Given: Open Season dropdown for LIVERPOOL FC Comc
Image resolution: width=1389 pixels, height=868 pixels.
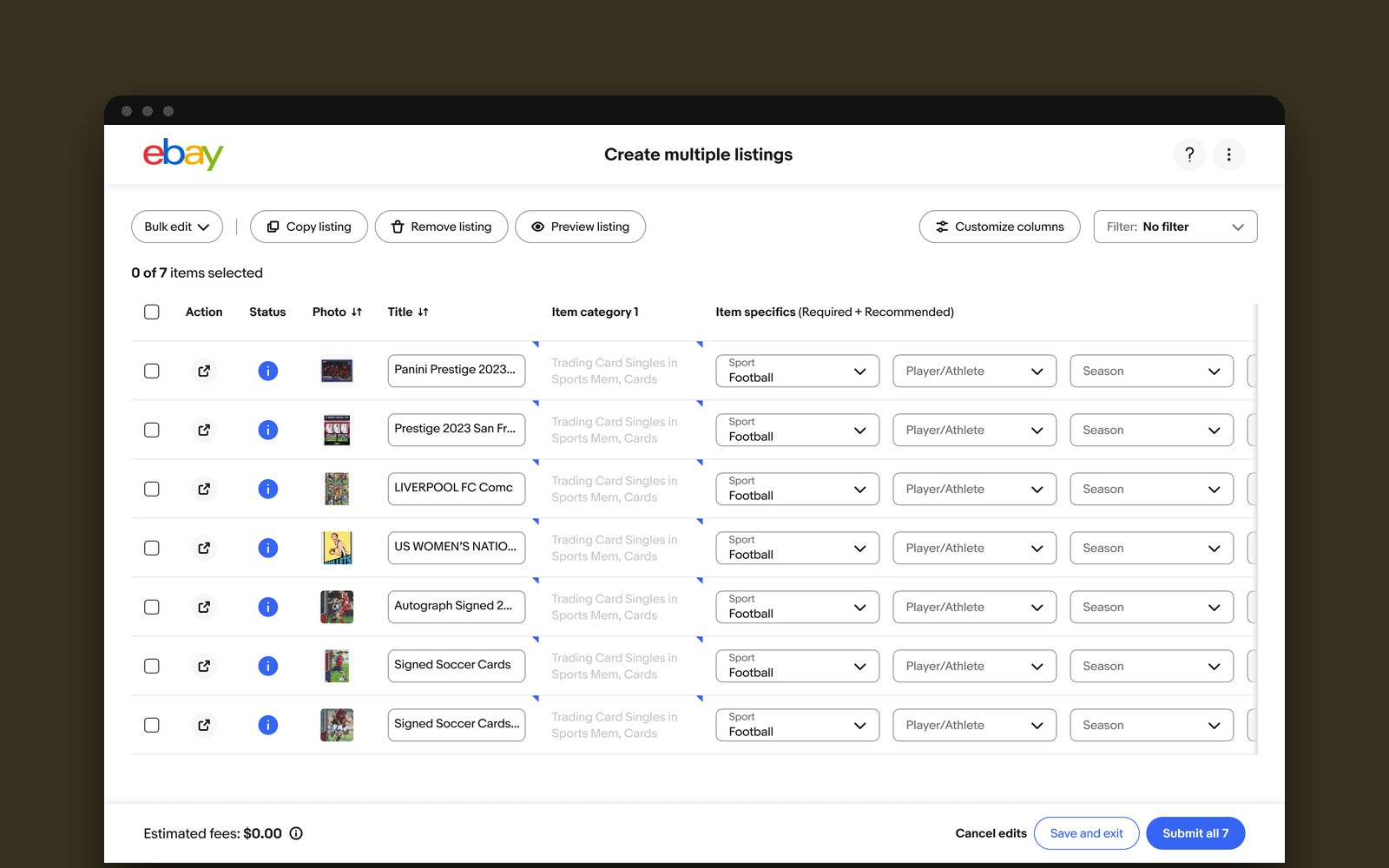Looking at the screenshot, I should (x=1152, y=489).
